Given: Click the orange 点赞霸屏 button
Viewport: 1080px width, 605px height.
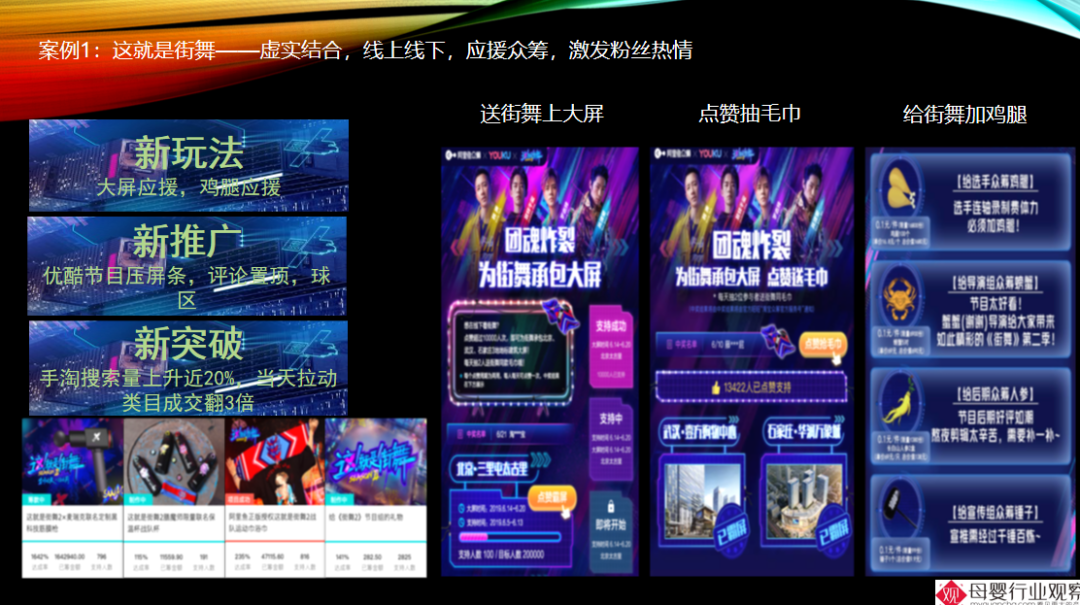Looking at the screenshot, I should (x=552, y=498).
